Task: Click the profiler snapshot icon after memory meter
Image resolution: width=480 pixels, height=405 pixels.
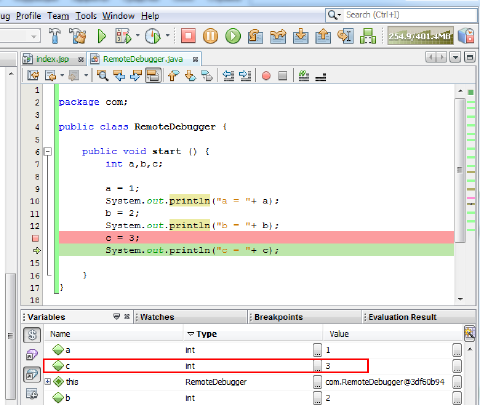Action: pos(466,36)
